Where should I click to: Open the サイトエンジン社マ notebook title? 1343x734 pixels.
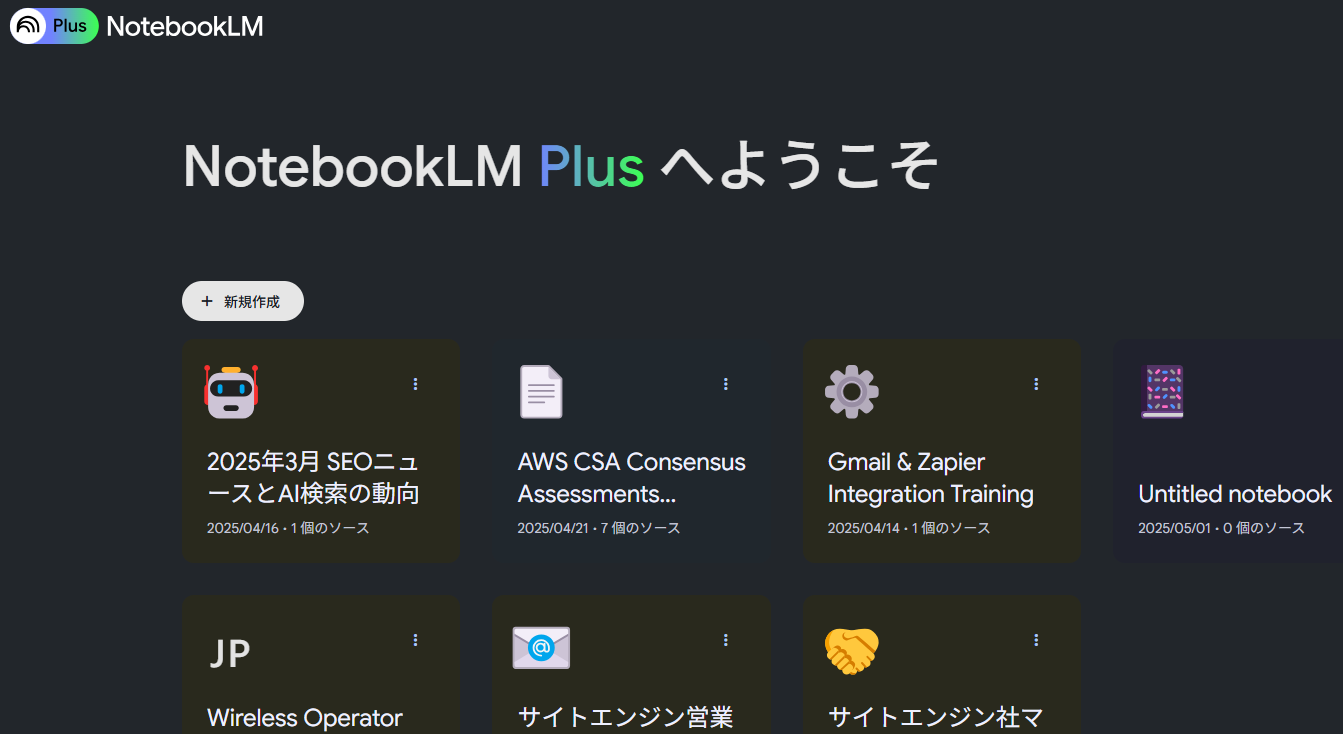pos(936,718)
